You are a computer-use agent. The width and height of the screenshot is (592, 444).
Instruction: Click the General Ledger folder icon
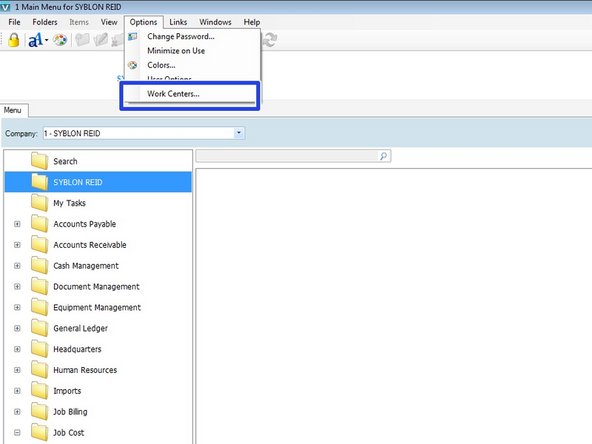coord(39,328)
